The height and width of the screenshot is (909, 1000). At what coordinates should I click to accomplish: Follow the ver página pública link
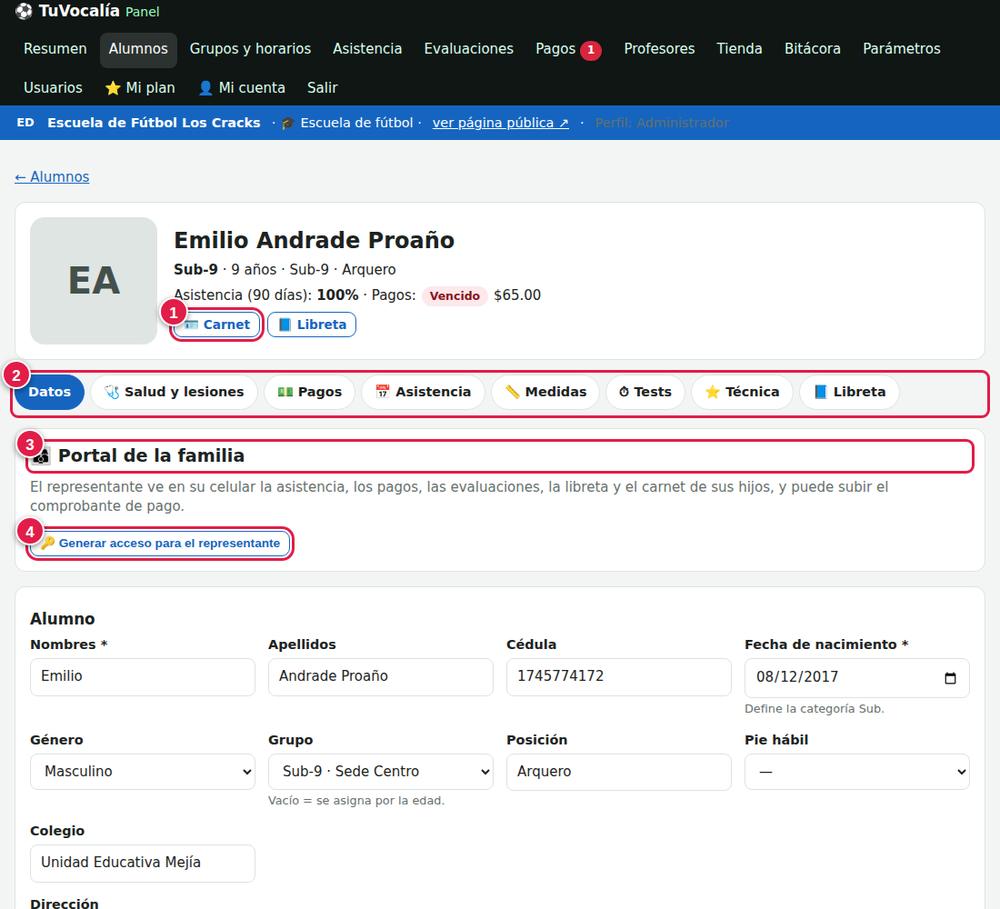(x=501, y=123)
